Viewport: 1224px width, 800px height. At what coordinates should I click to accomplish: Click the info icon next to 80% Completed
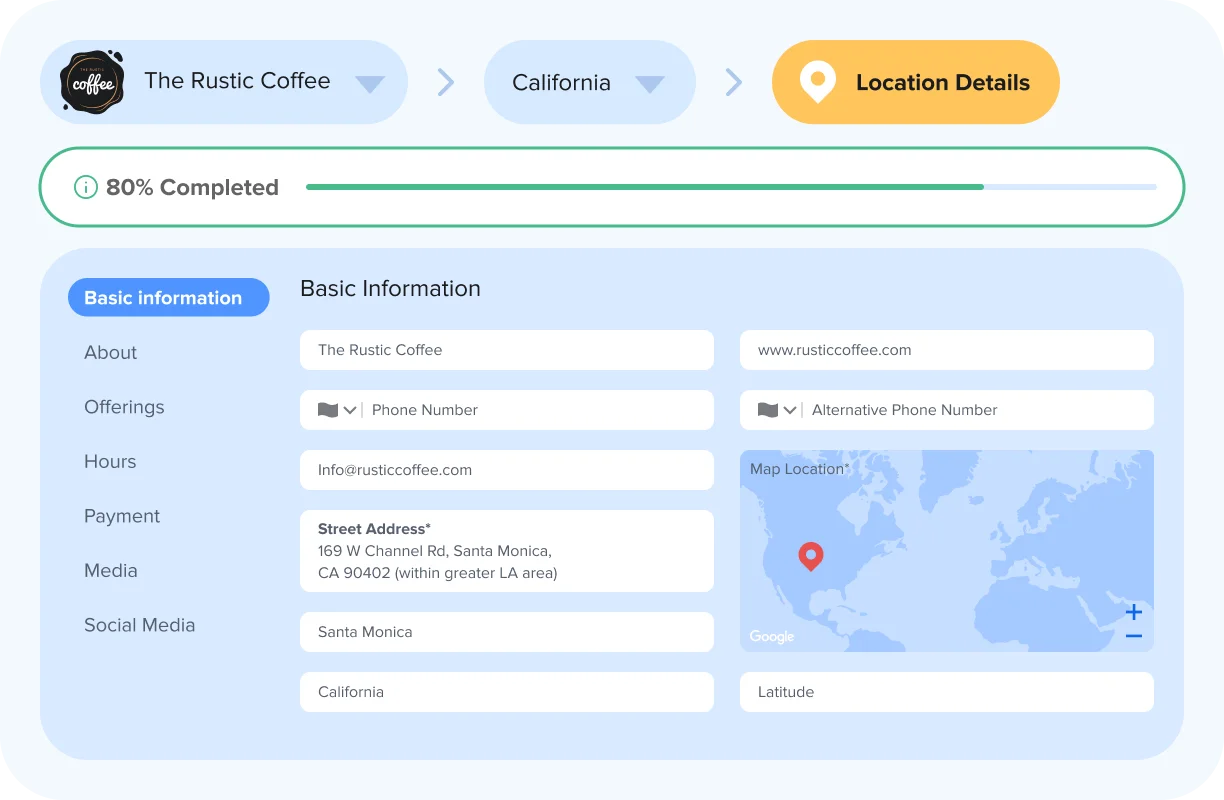[85, 187]
